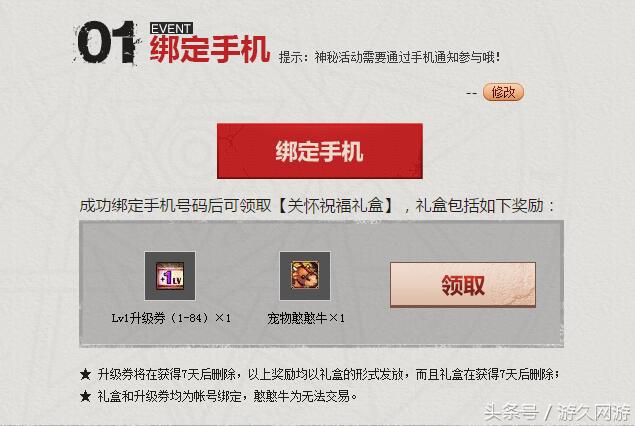
Task: Click the note about 帐号绑定 and 无法交易
Action: pos(227,396)
